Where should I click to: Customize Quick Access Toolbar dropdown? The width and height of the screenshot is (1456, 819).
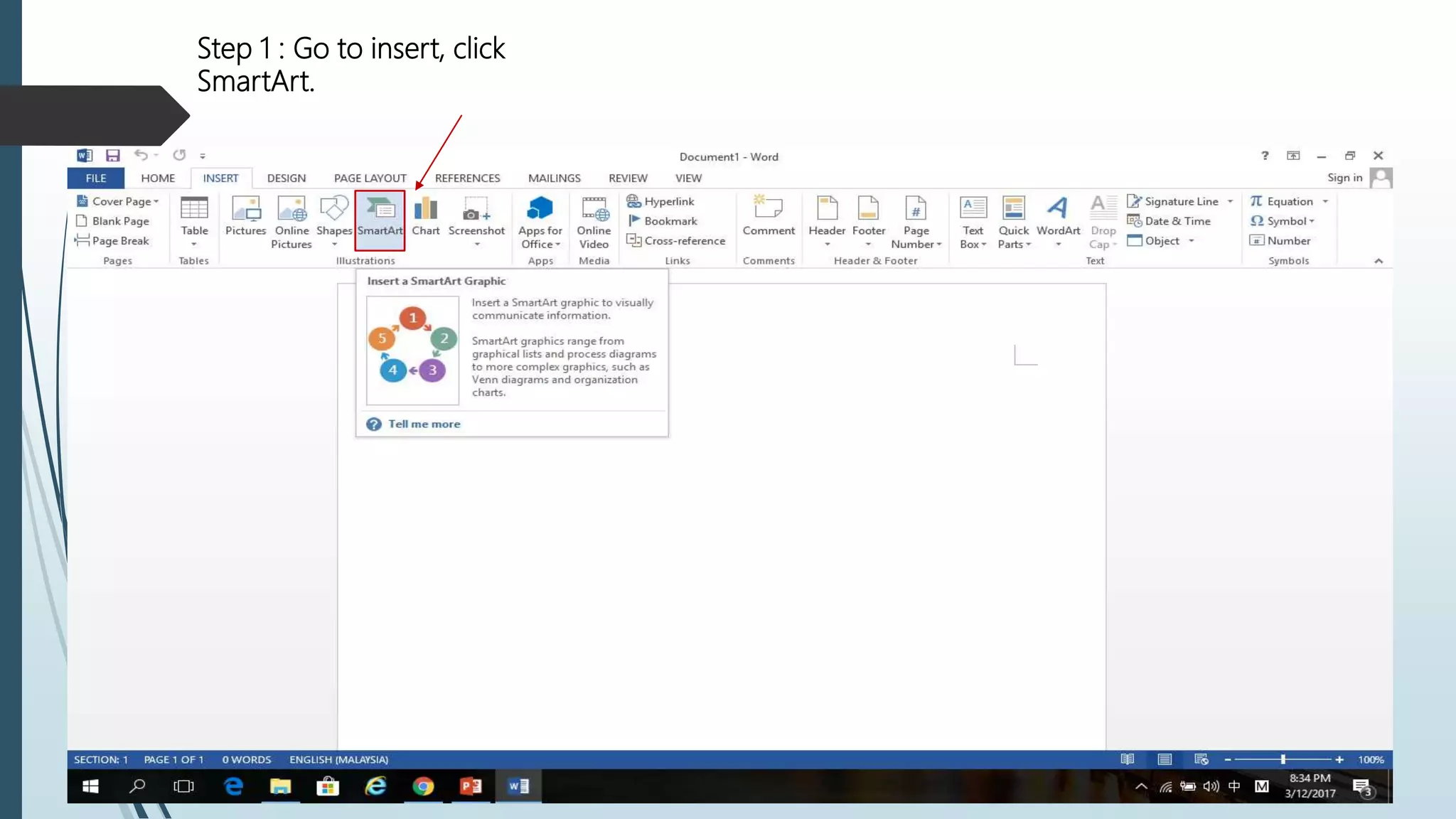pyautogui.click(x=203, y=156)
